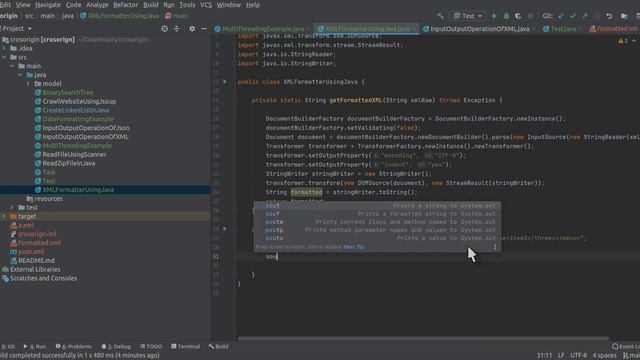Open External Libraries node

[x=35, y=269]
